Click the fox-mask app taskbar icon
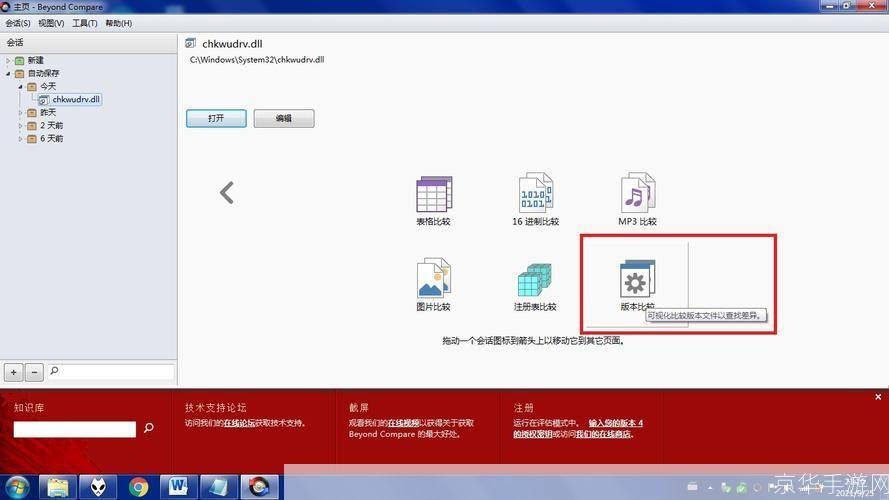This screenshot has height=500, width=889. point(98,487)
